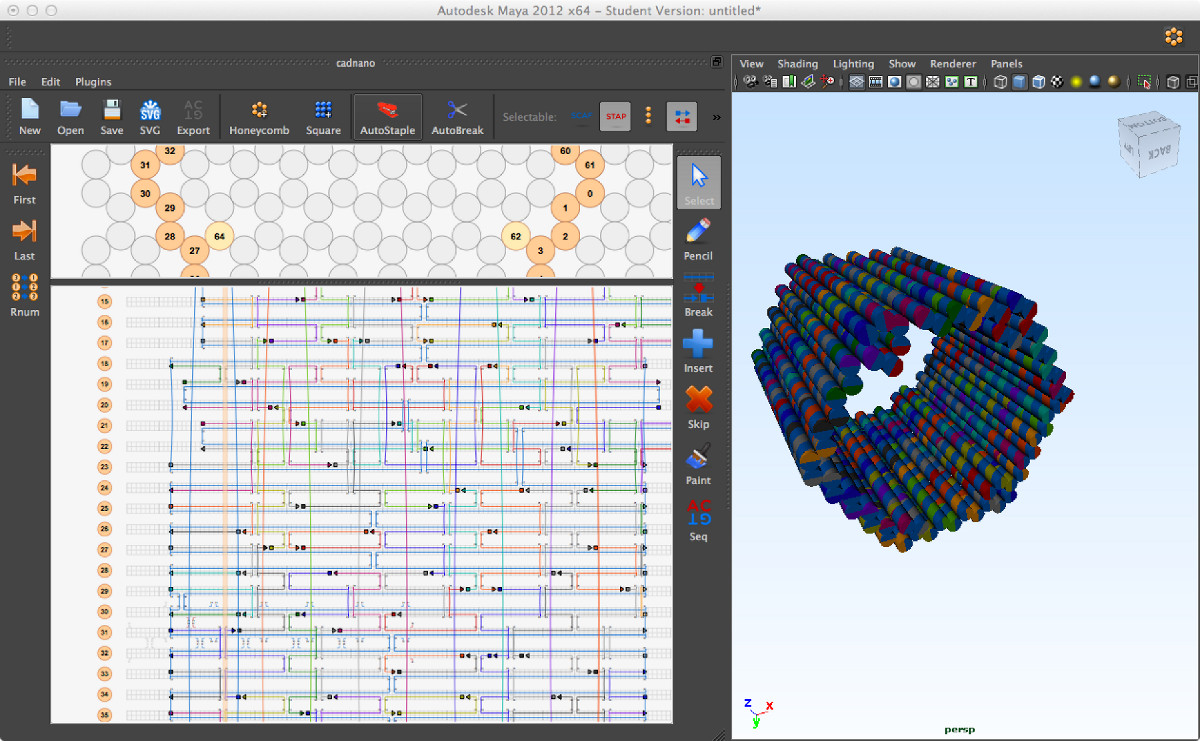Toggle SCAF scaffold selectability
Image resolution: width=1200 pixels, height=741 pixels.
click(x=580, y=117)
